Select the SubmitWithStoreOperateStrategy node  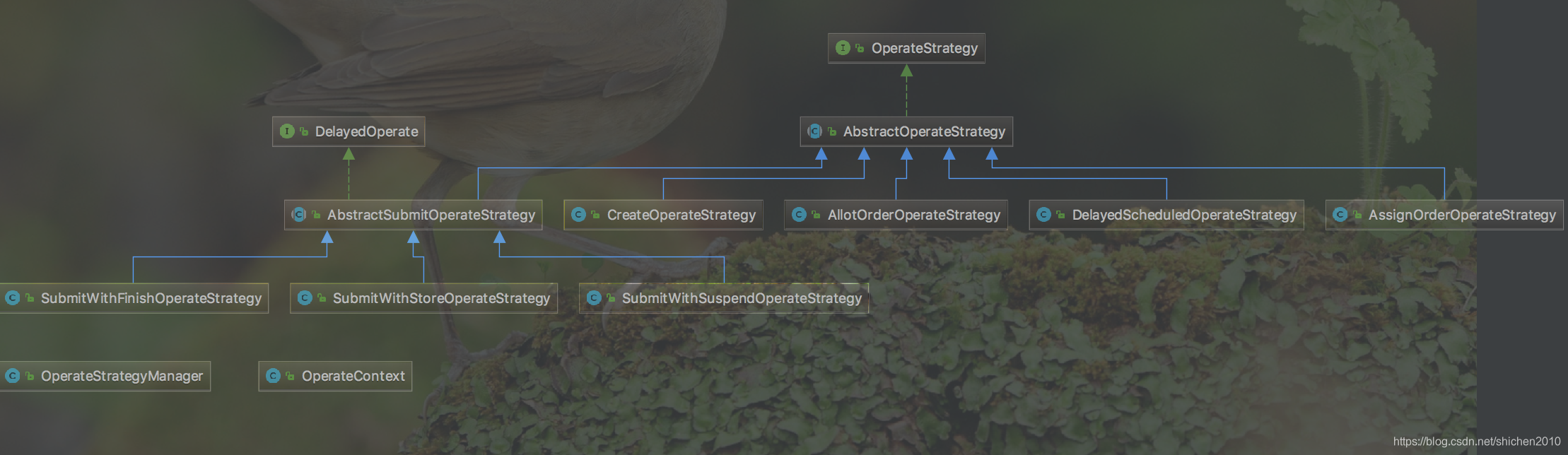click(423, 298)
